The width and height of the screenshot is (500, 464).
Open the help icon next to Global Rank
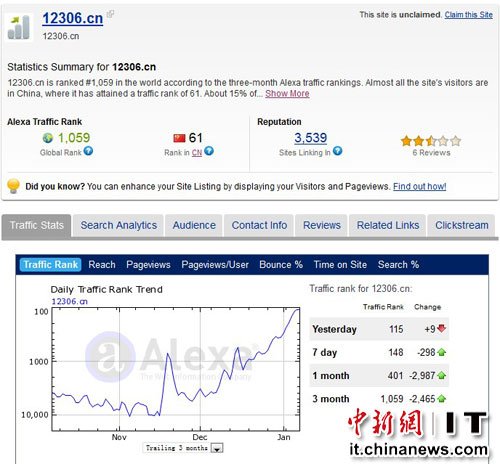[x=88, y=151]
